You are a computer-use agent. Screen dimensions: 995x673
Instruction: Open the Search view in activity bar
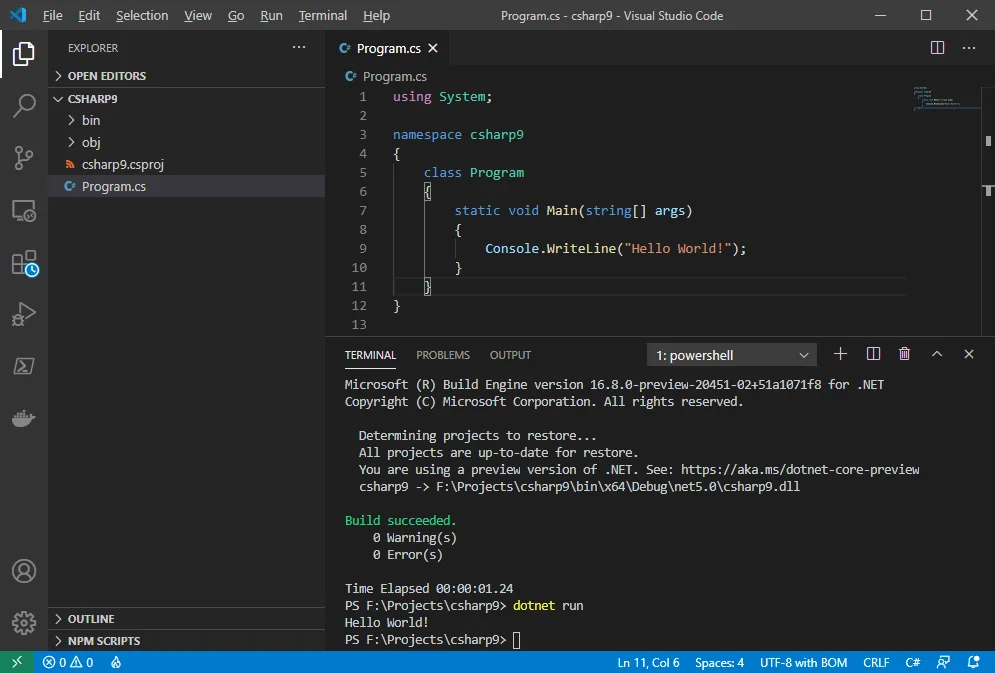pyautogui.click(x=24, y=106)
